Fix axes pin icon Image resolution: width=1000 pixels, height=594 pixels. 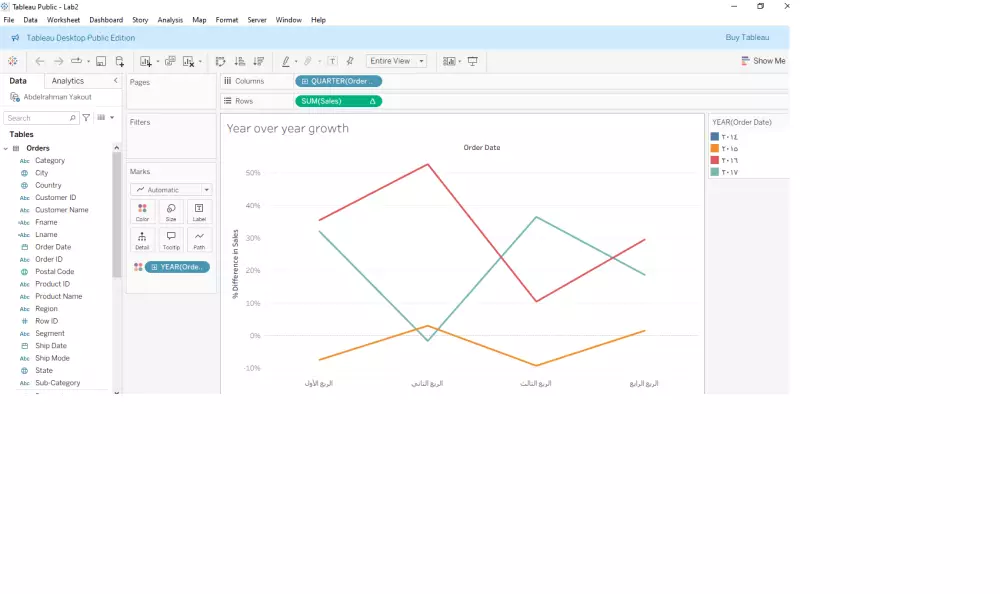349,61
